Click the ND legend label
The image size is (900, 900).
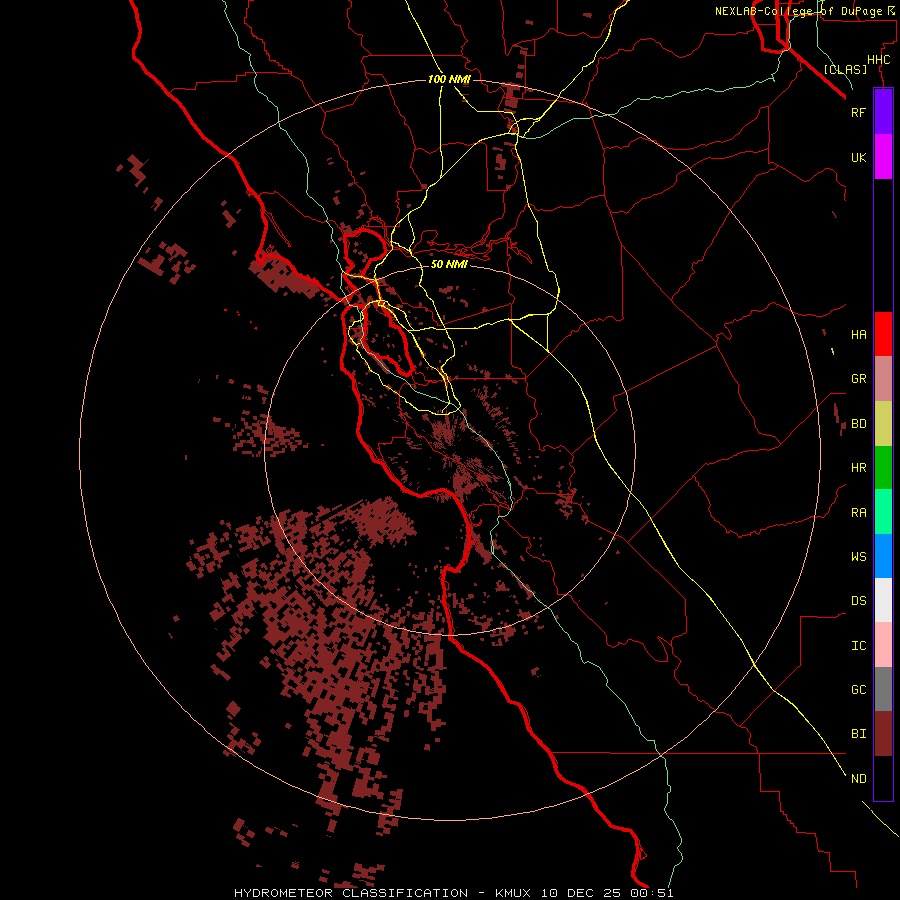(x=858, y=779)
